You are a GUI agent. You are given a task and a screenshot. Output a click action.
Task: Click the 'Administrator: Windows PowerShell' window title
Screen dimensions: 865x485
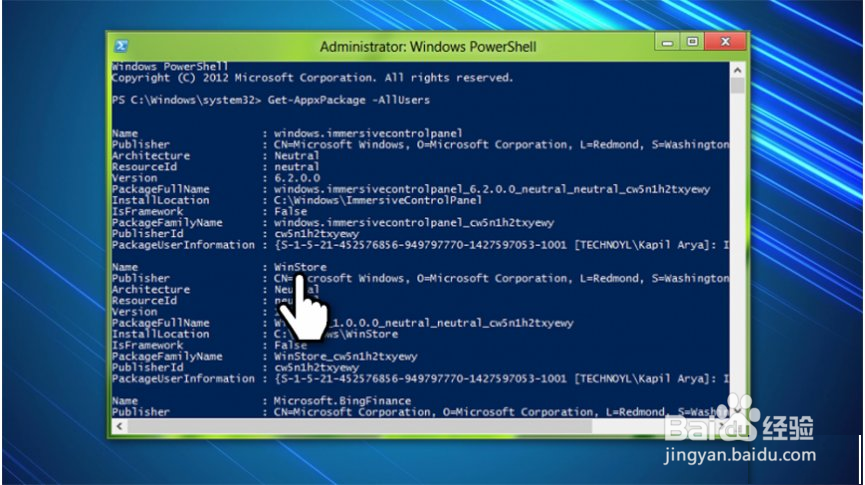click(x=428, y=47)
